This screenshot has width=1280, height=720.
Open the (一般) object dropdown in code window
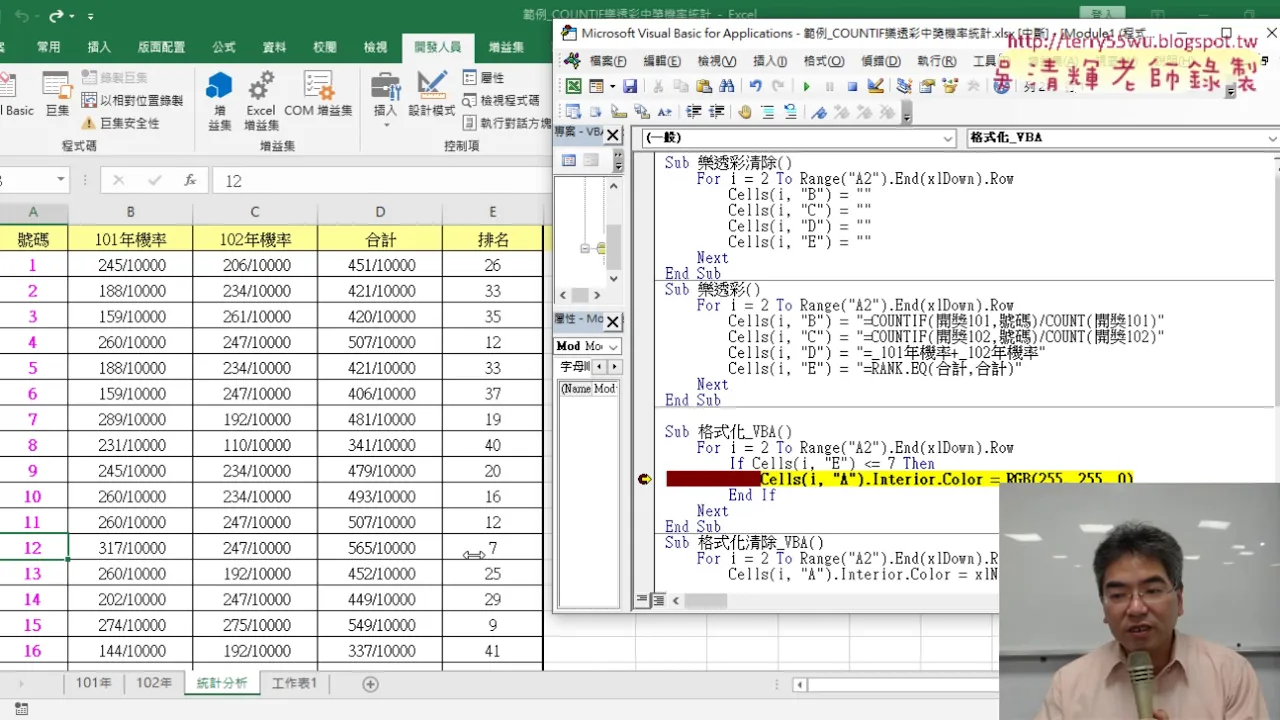(948, 138)
